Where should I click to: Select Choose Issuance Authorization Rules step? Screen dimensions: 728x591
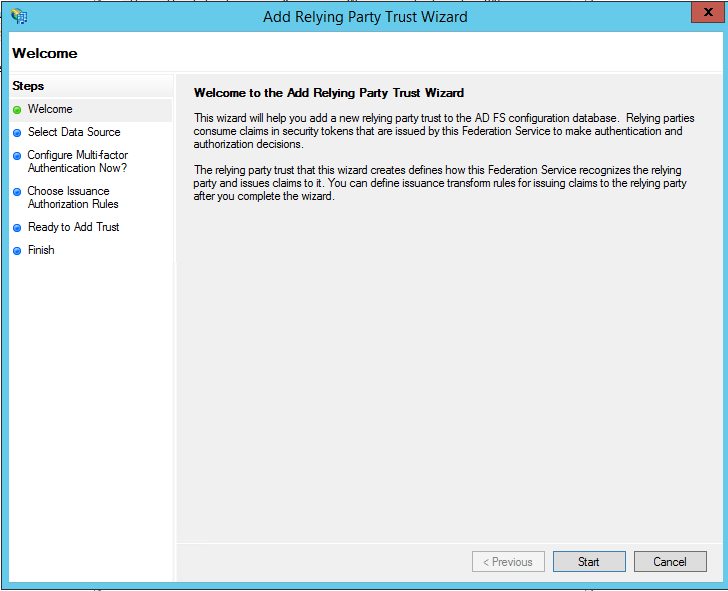pyautogui.click(x=73, y=197)
